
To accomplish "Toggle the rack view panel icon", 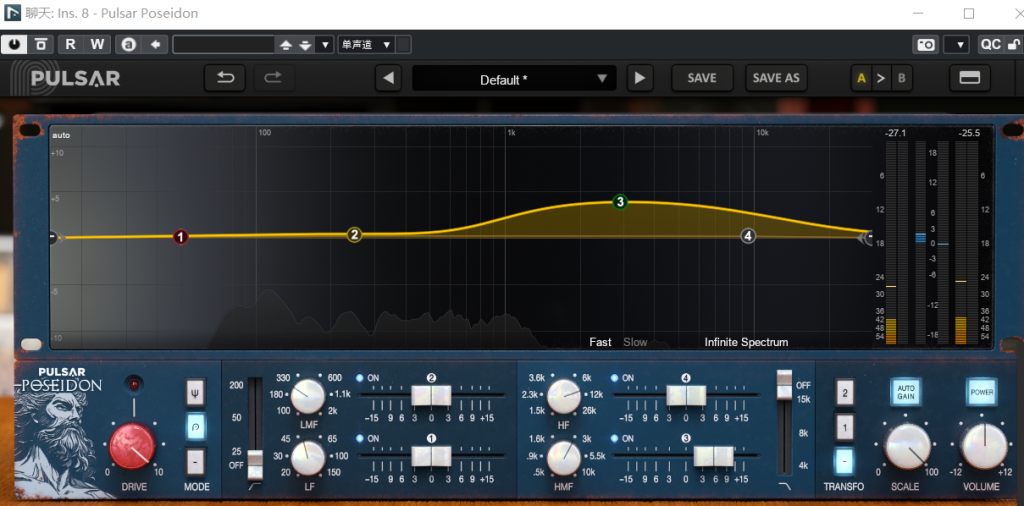I will pos(970,78).
